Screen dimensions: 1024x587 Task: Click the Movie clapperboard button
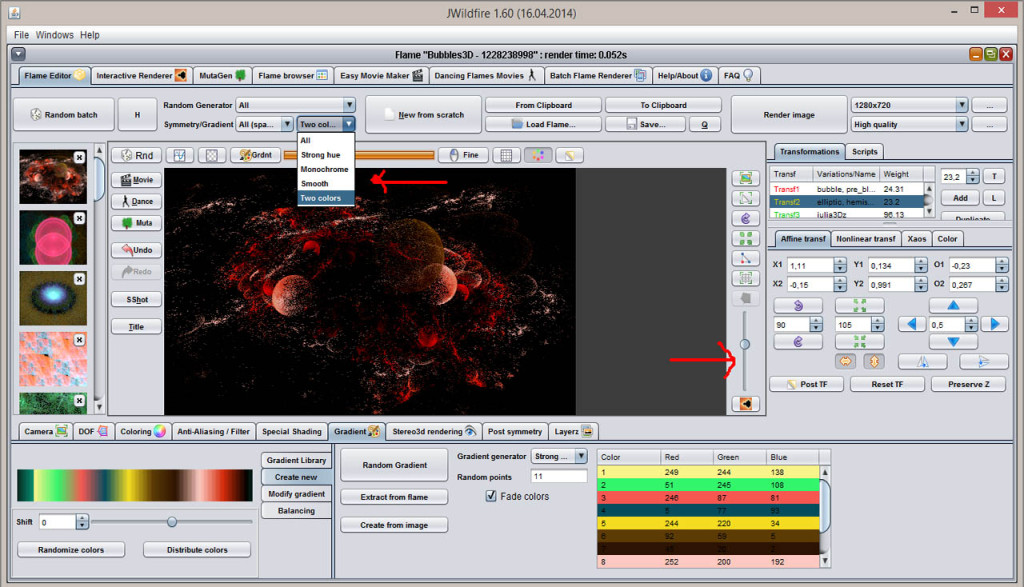click(x=136, y=180)
